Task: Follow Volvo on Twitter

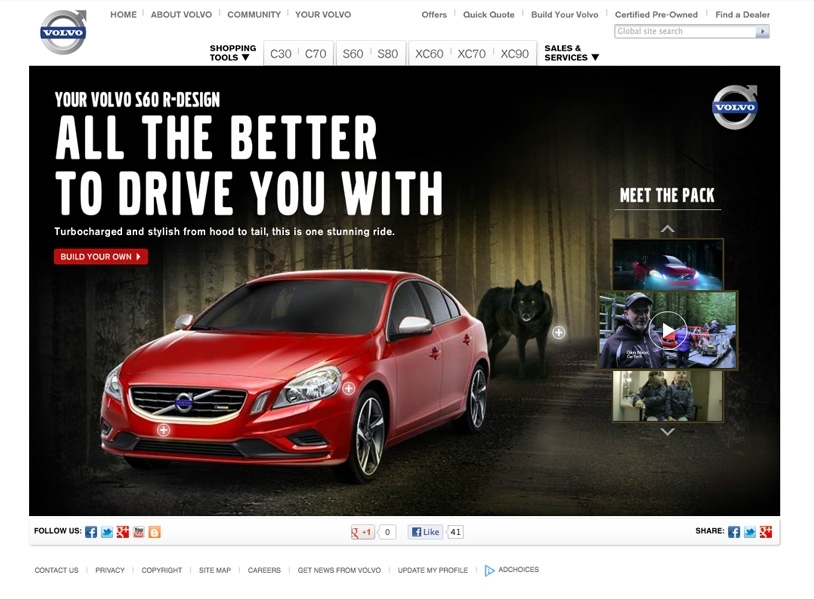Action: [x=107, y=531]
